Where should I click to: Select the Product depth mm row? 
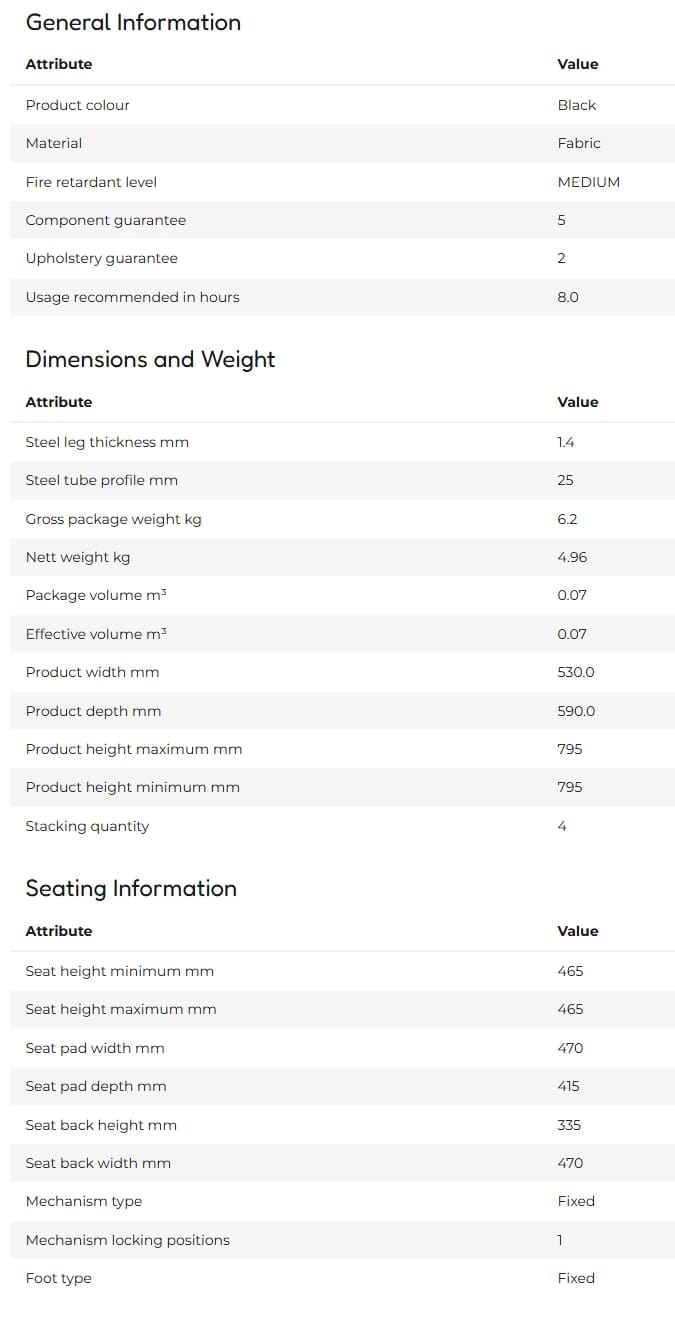pyautogui.click(x=342, y=711)
